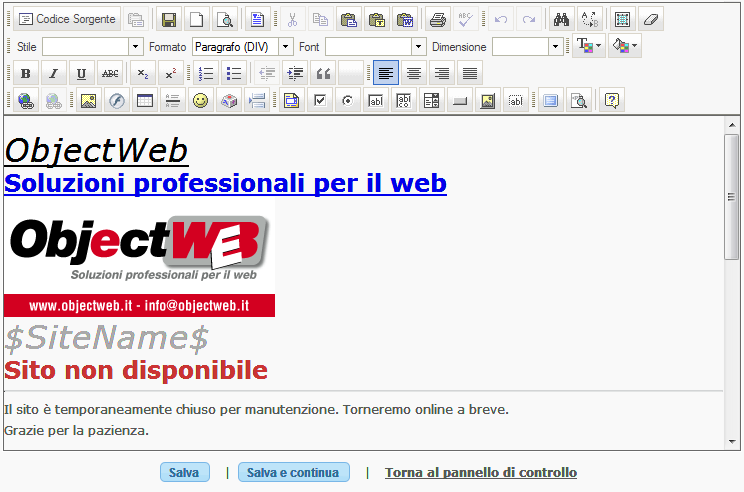
Task: Open Torna al pannello di controllo link
Action: pos(481,473)
